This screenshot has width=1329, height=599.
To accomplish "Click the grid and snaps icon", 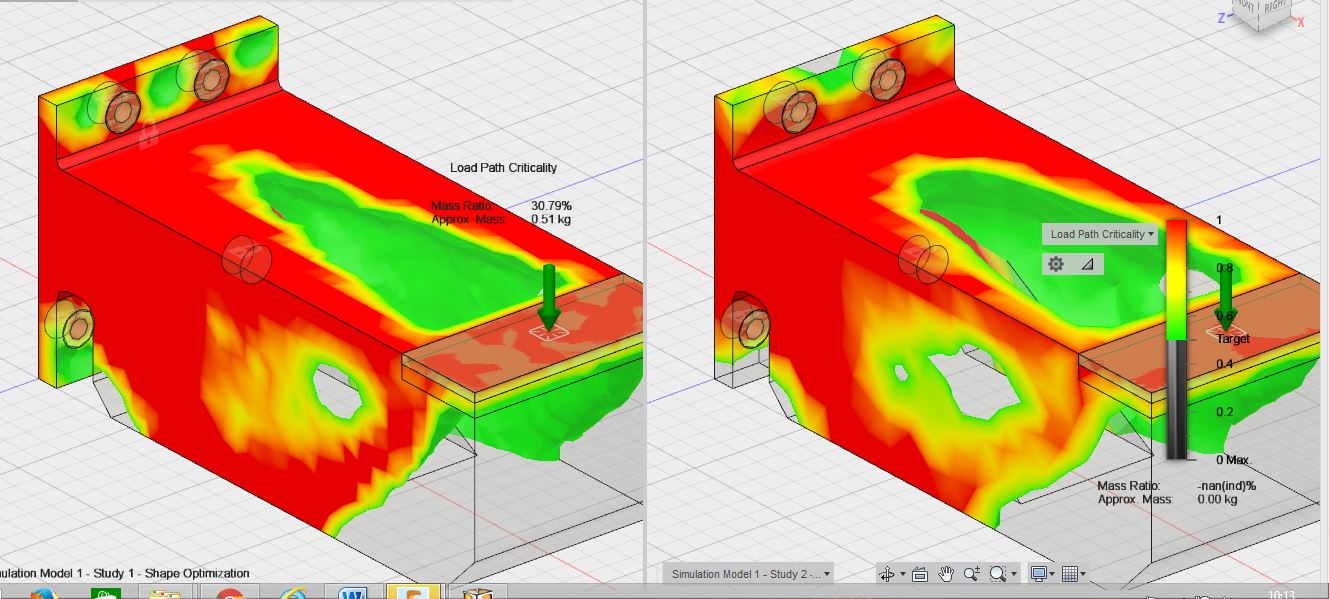I will [1070, 574].
